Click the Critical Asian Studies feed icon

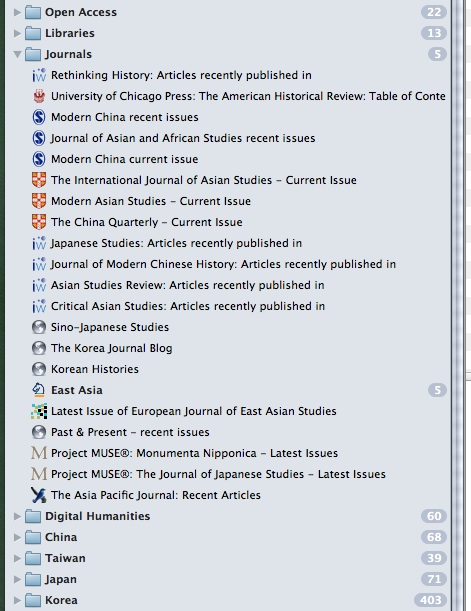[39, 306]
